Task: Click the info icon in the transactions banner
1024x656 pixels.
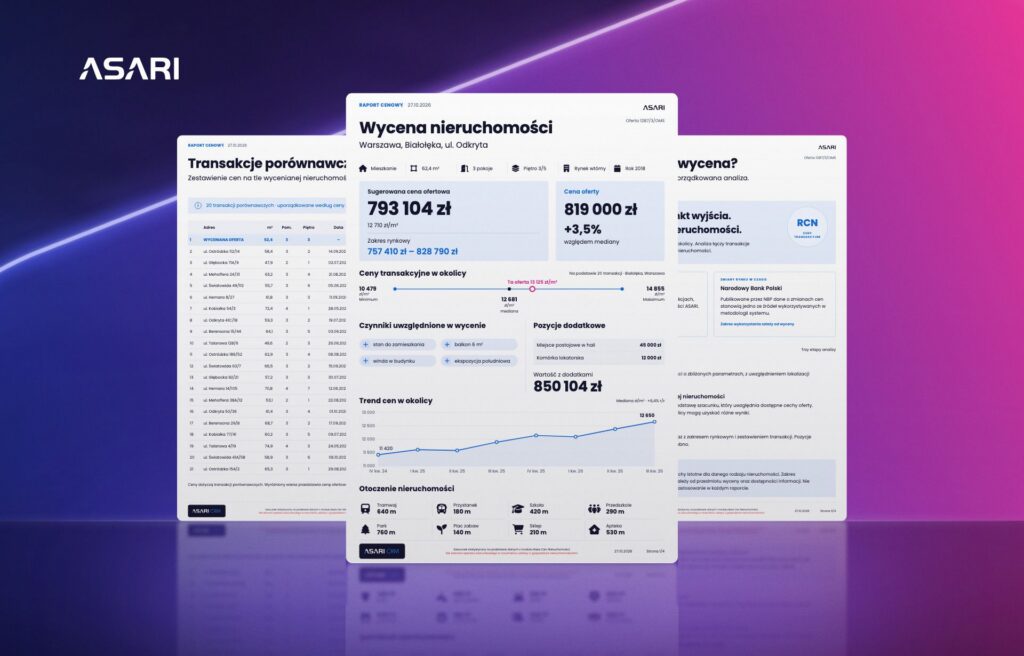Action: (198, 205)
